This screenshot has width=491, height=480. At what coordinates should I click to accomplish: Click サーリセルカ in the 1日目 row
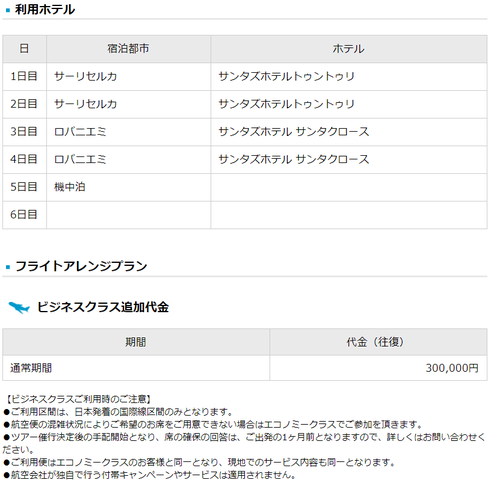[x=85, y=76]
